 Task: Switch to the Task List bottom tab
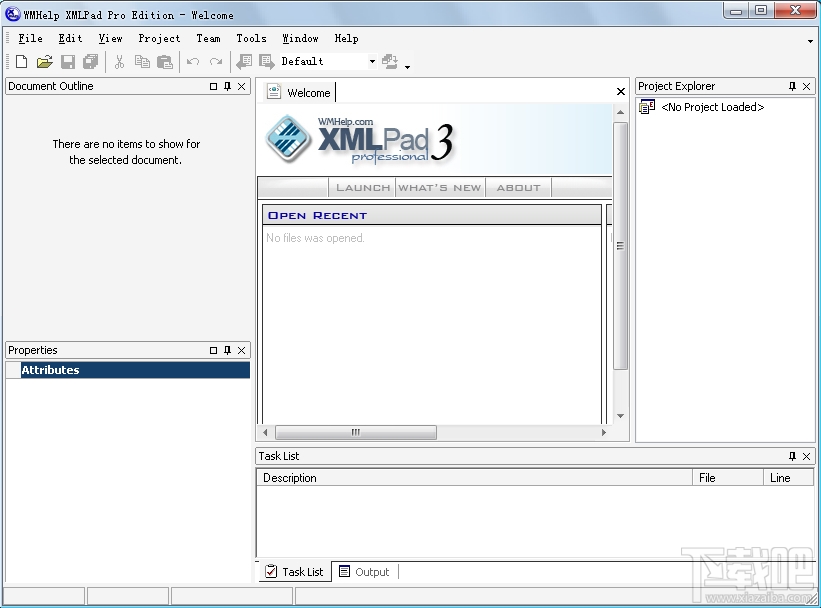[295, 572]
